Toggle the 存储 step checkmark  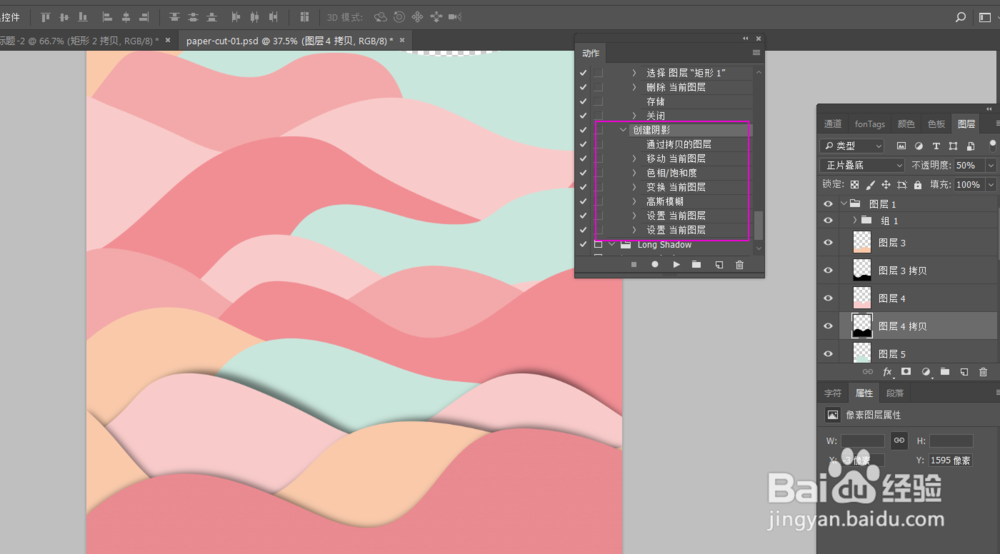pyautogui.click(x=583, y=101)
